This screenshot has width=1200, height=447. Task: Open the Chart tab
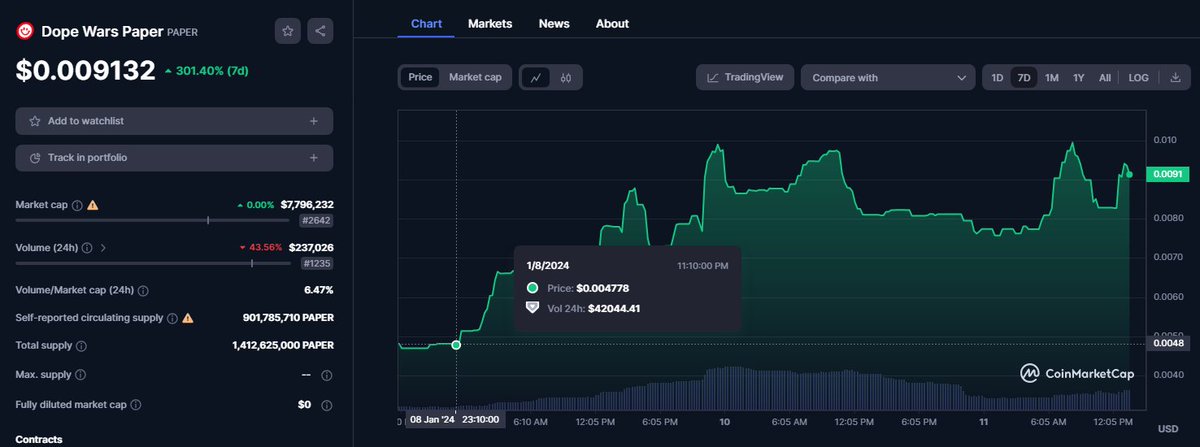(426, 23)
